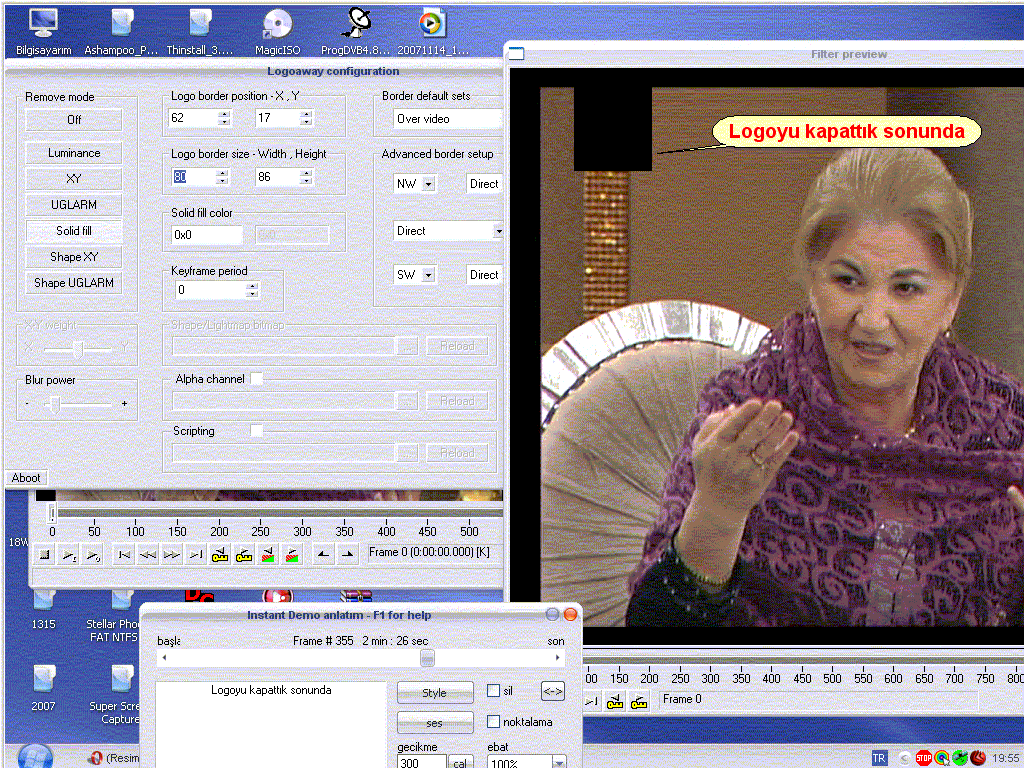
Task: Jump to end of video in left toolbar
Action: click(x=196, y=555)
